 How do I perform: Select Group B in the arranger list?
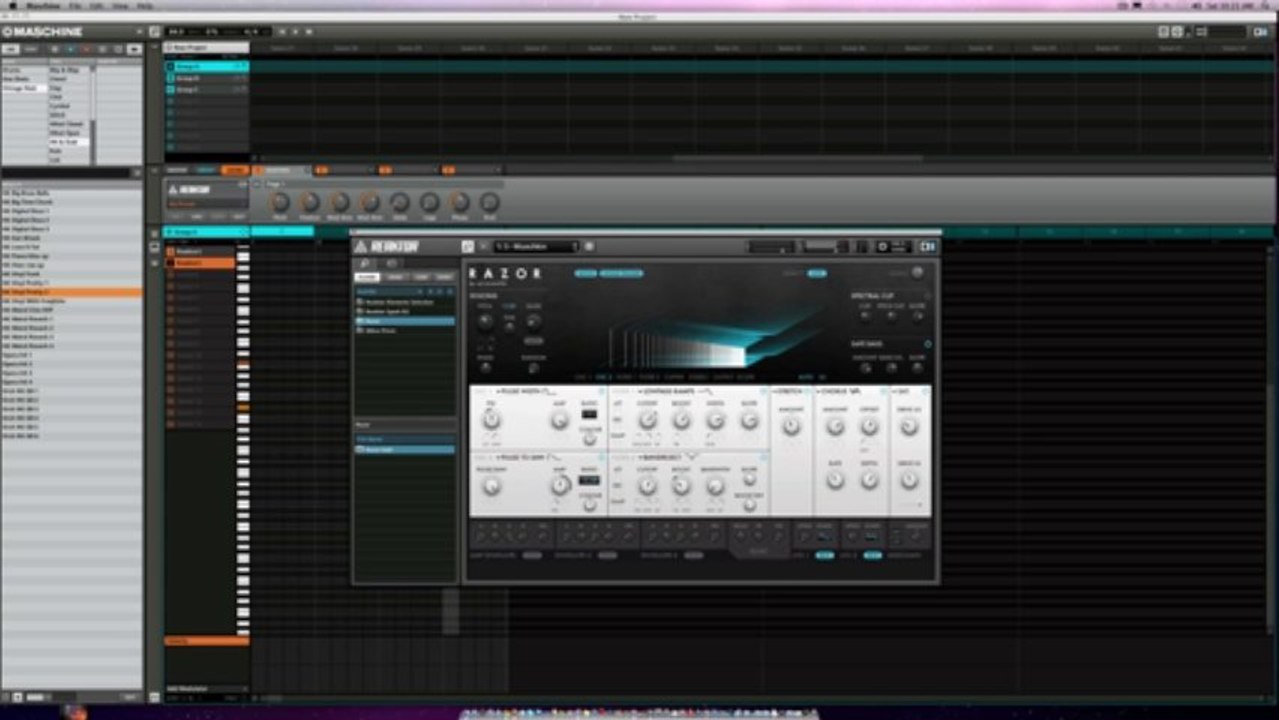tap(206, 78)
